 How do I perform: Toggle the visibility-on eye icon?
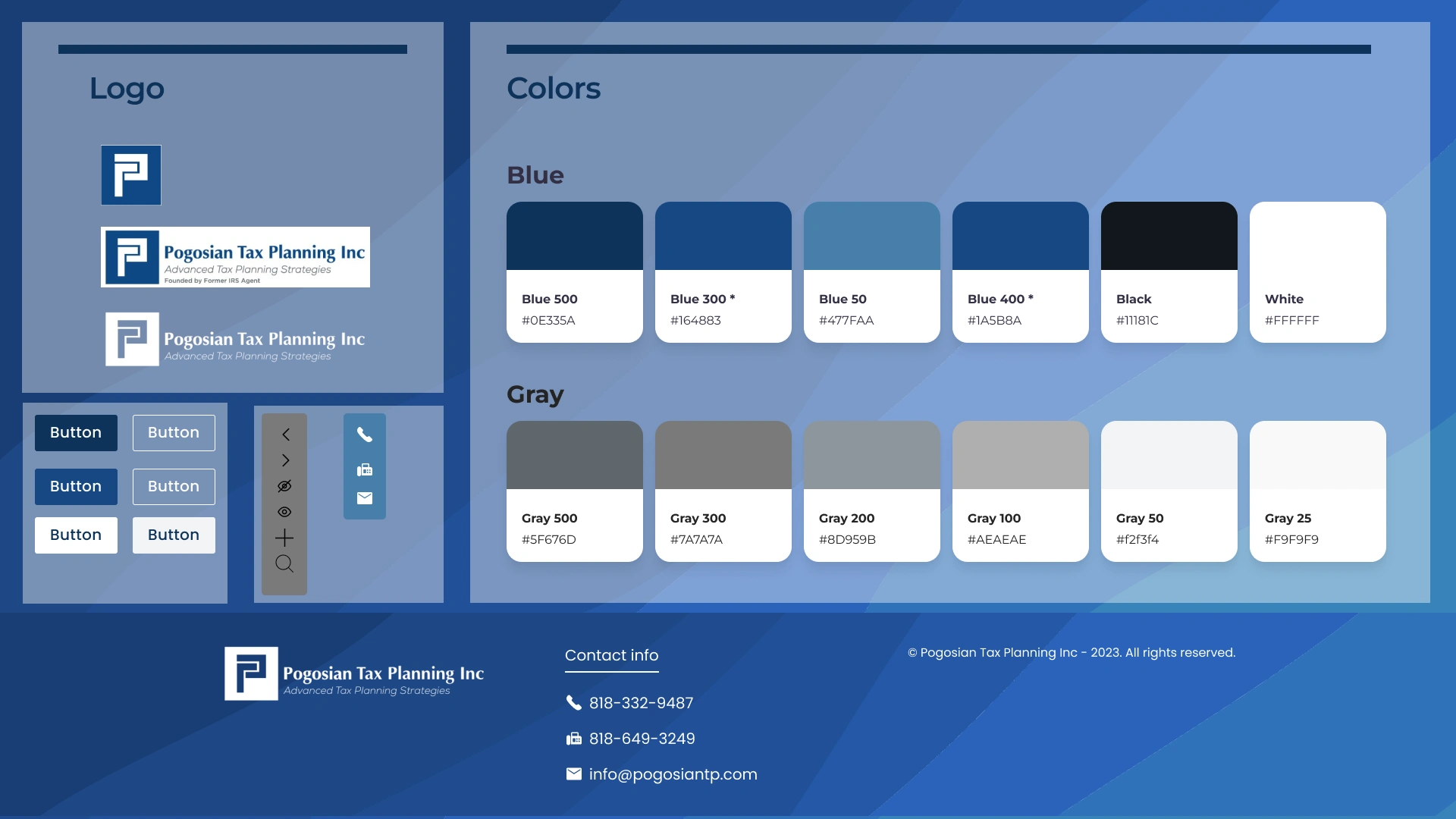284,512
